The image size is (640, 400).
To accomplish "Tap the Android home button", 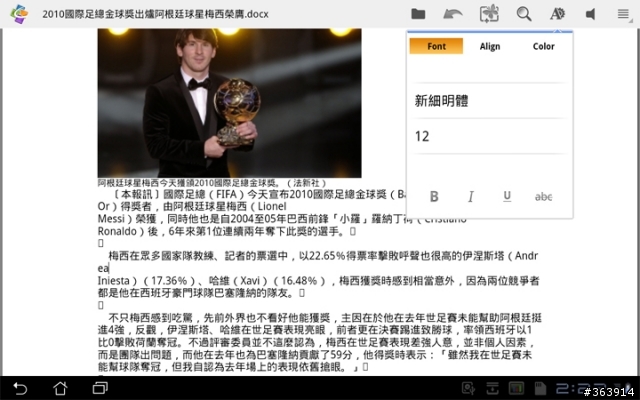I will 60,388.
